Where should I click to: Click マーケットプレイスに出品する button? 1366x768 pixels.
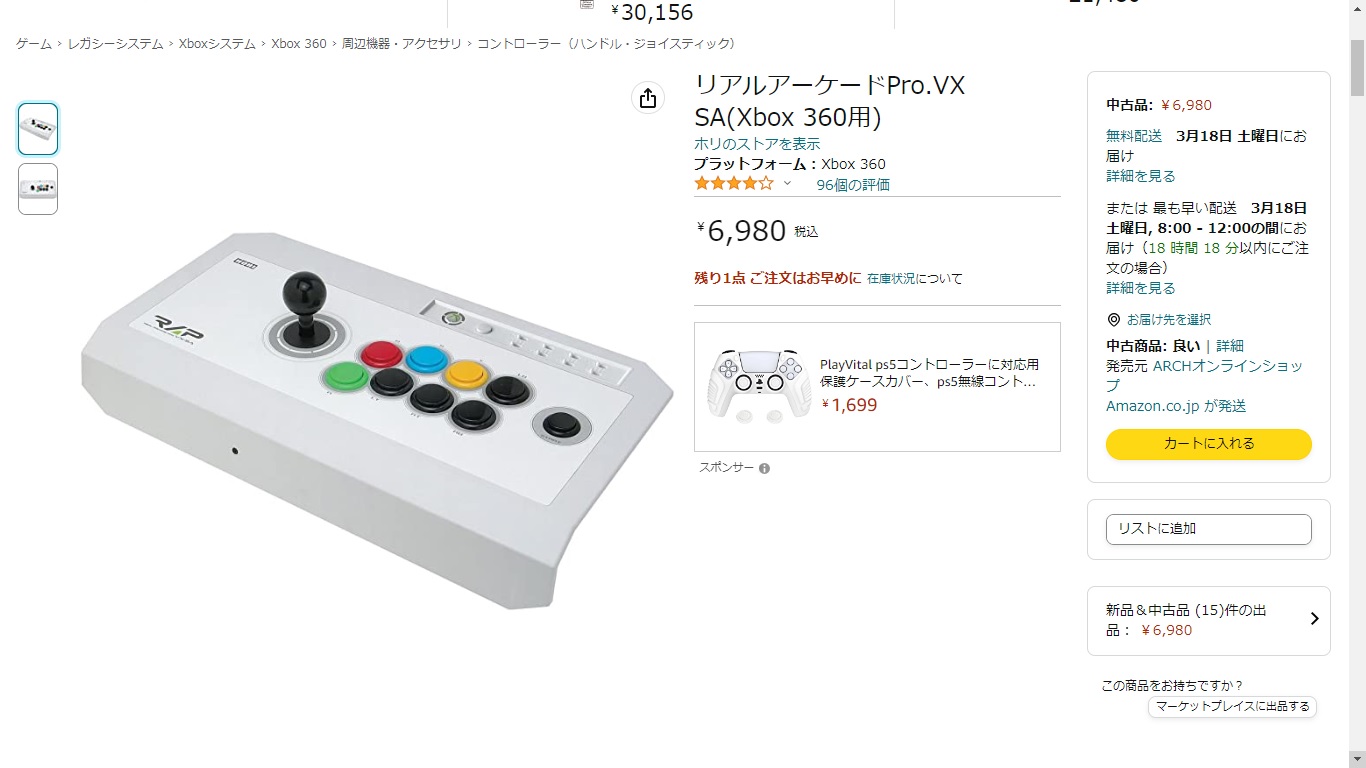click(x=1232, y=706)
